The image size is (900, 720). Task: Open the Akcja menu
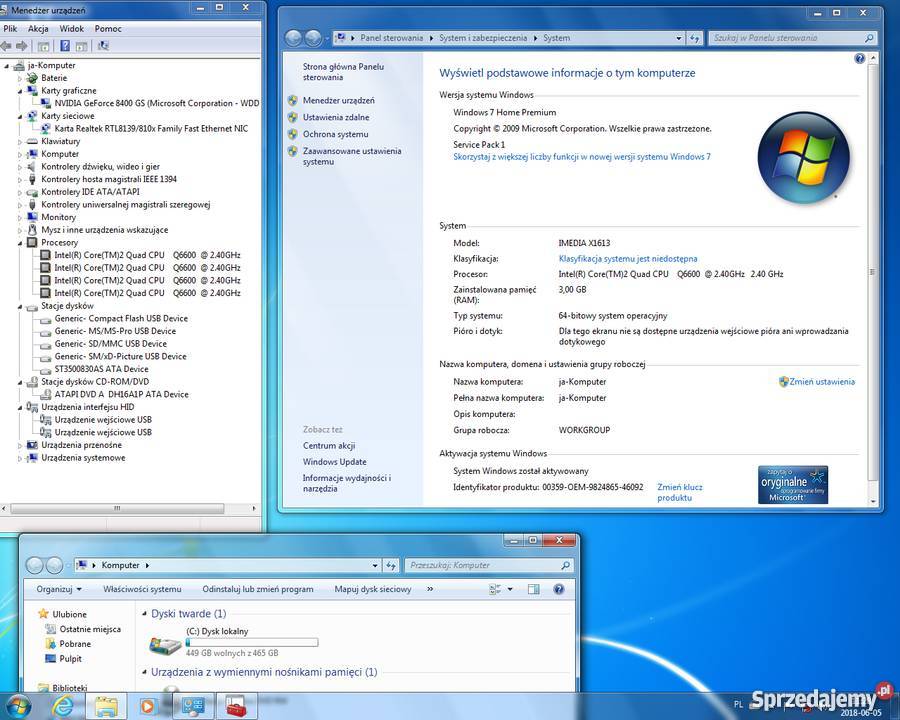(38, 29)
